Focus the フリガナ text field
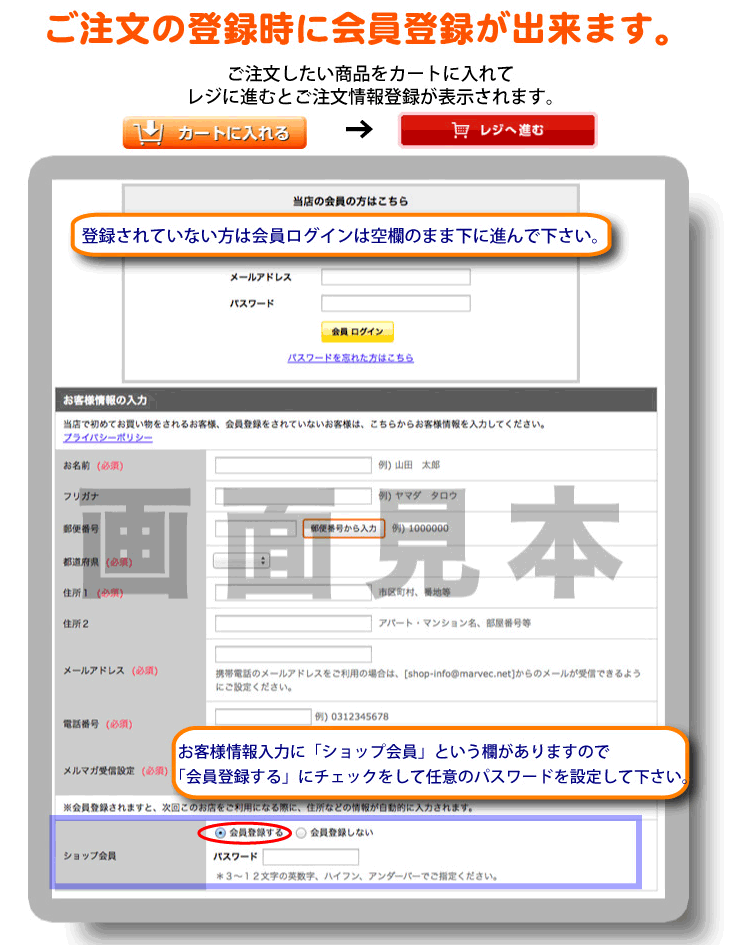Viewport: 733px width, 945px height. pos(293,496)
